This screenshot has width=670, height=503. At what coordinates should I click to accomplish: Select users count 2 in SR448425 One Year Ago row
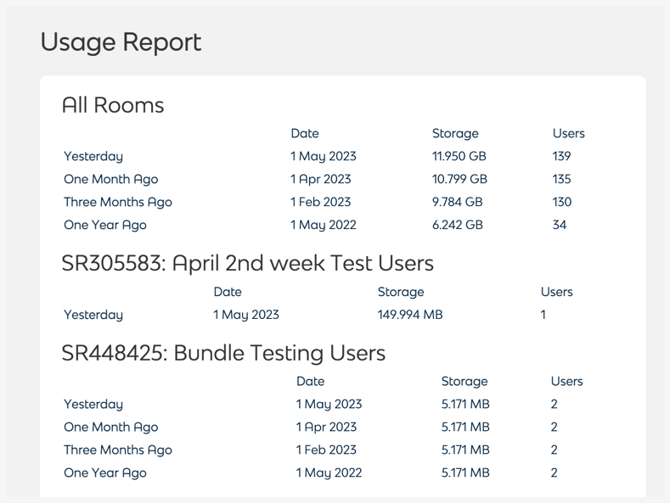pyautogui.click(x=554, y=473)
